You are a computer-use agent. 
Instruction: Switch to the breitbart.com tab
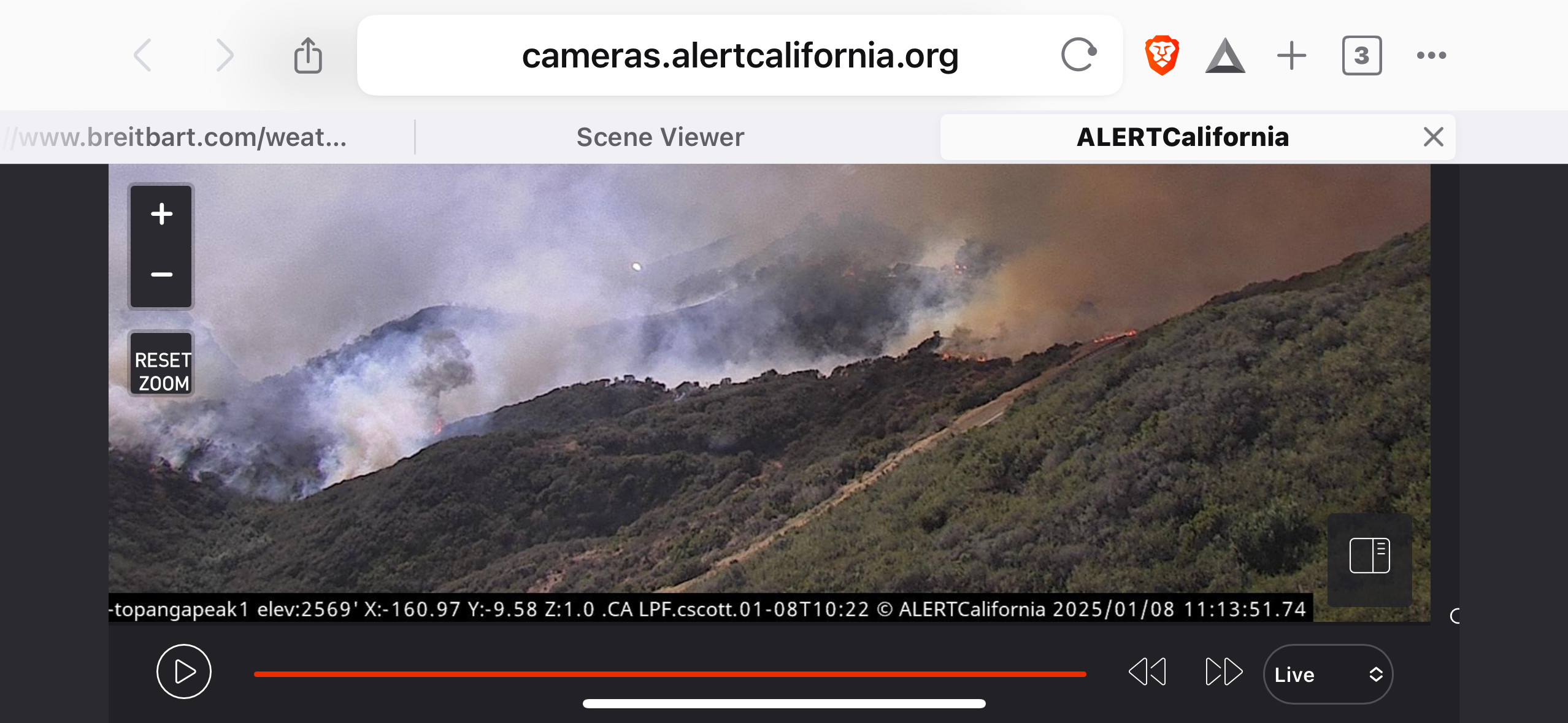pyautogui.click(x=183, y=137)
